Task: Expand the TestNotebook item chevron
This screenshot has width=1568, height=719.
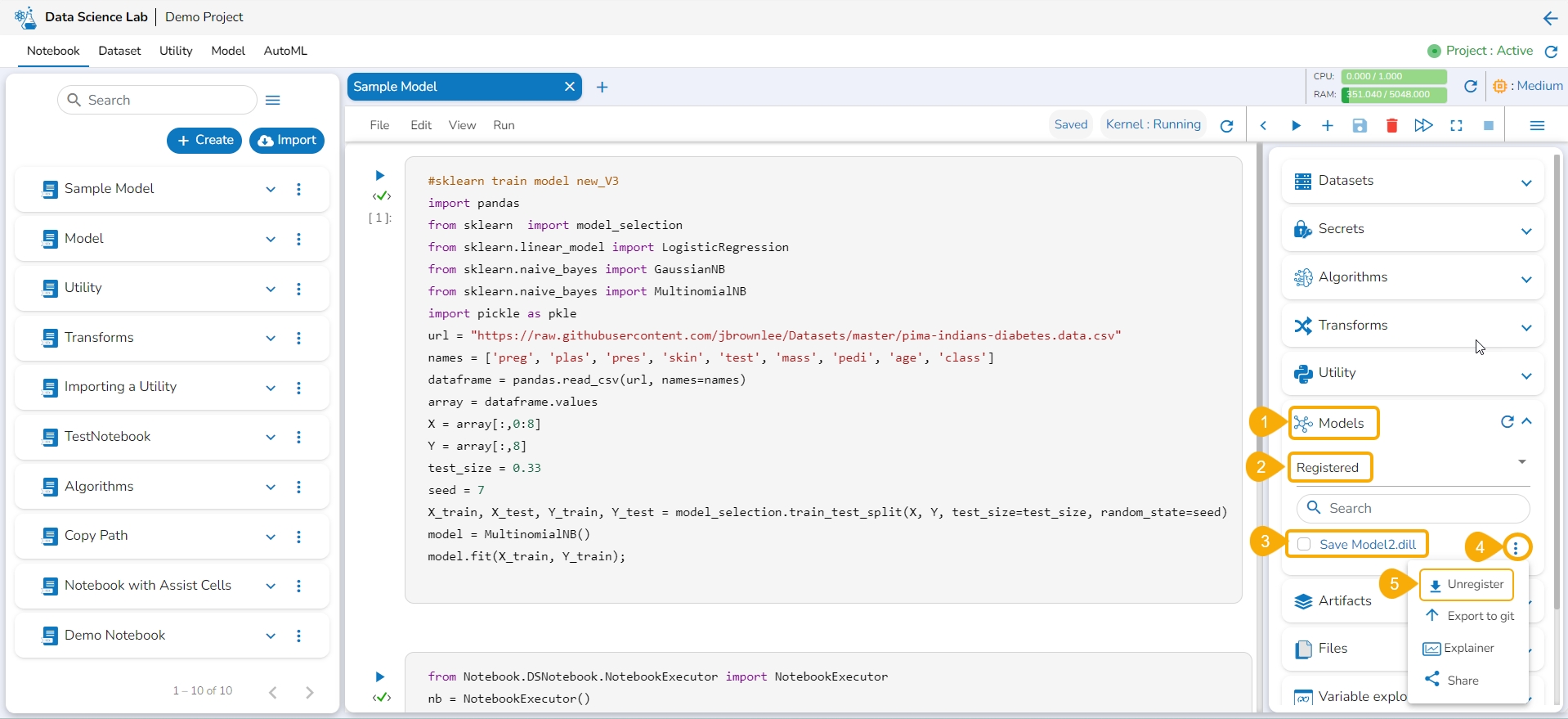Action: (271, 437)
